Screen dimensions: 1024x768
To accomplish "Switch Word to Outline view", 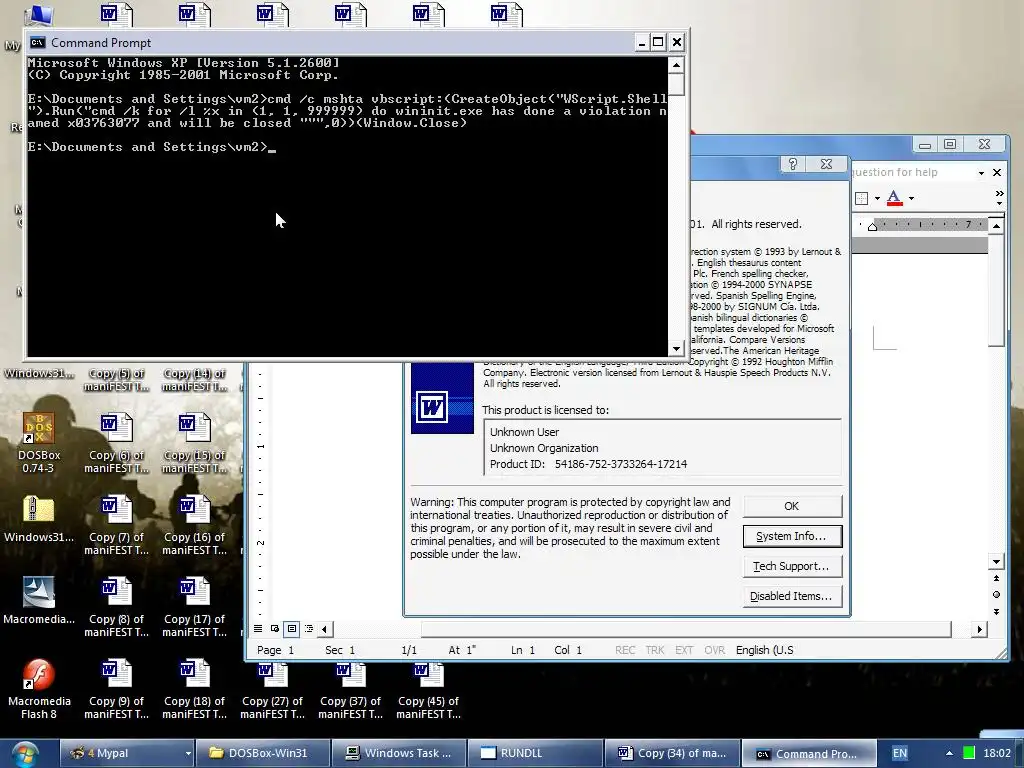I will click(309, 629).
